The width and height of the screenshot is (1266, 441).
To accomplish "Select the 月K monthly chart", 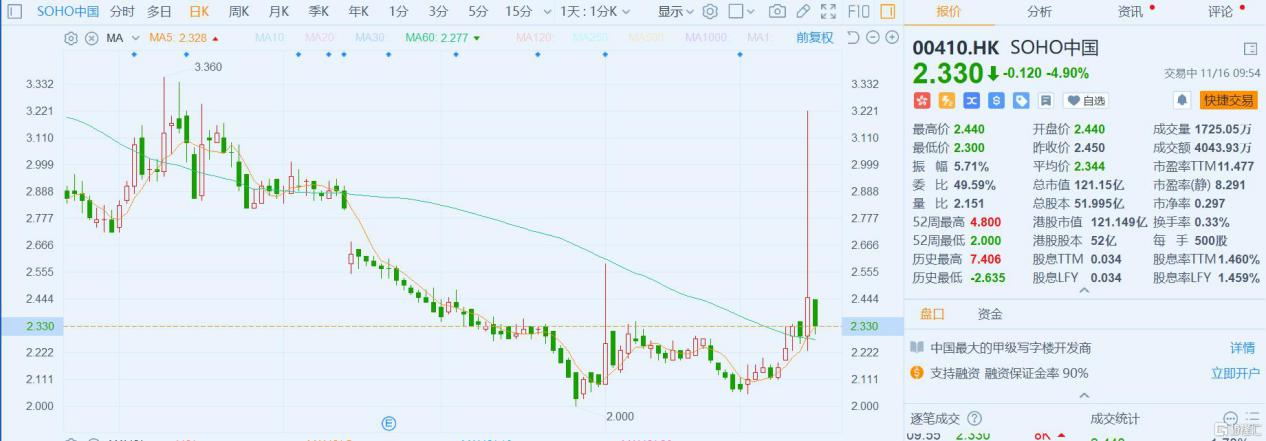I will pyautogui.click(x=278, y=12).
